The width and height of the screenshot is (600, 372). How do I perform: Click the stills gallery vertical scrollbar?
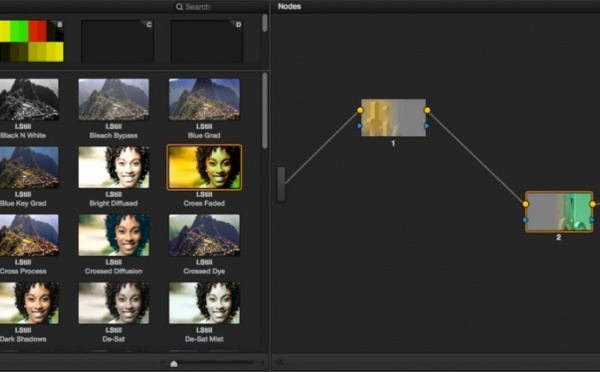[265, 111]
